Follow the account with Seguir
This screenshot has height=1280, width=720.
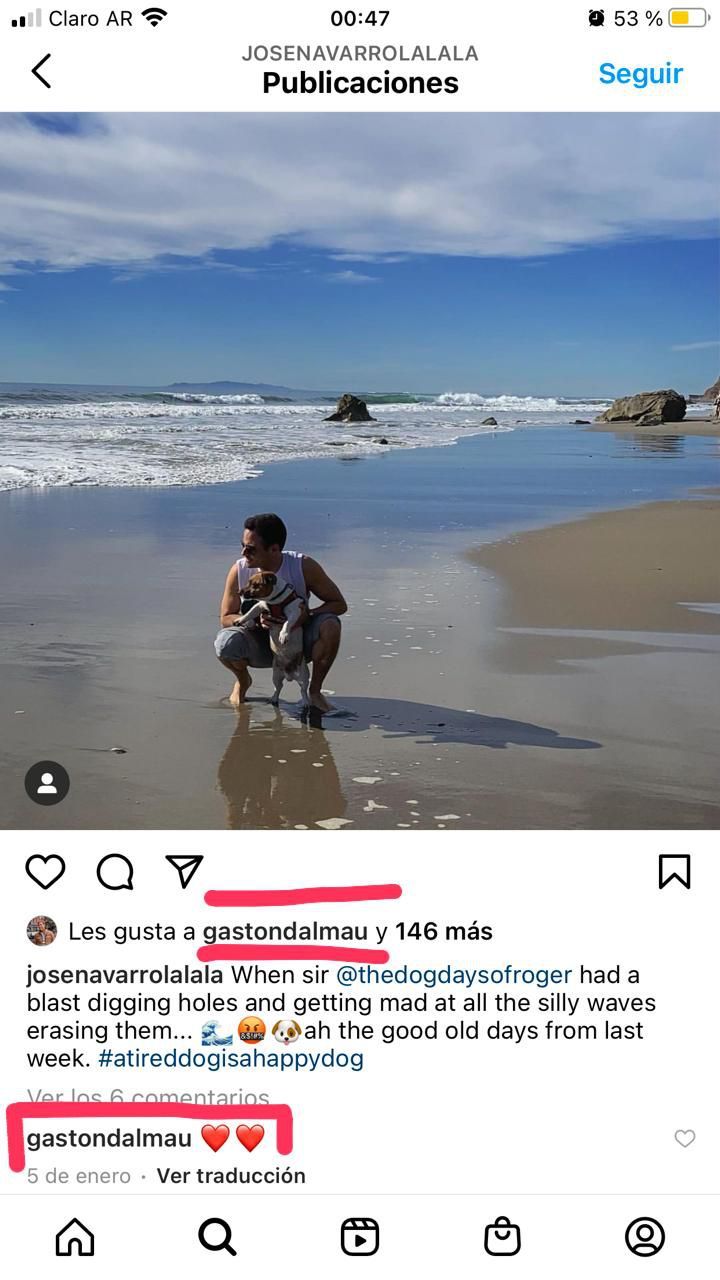[641, 73]
